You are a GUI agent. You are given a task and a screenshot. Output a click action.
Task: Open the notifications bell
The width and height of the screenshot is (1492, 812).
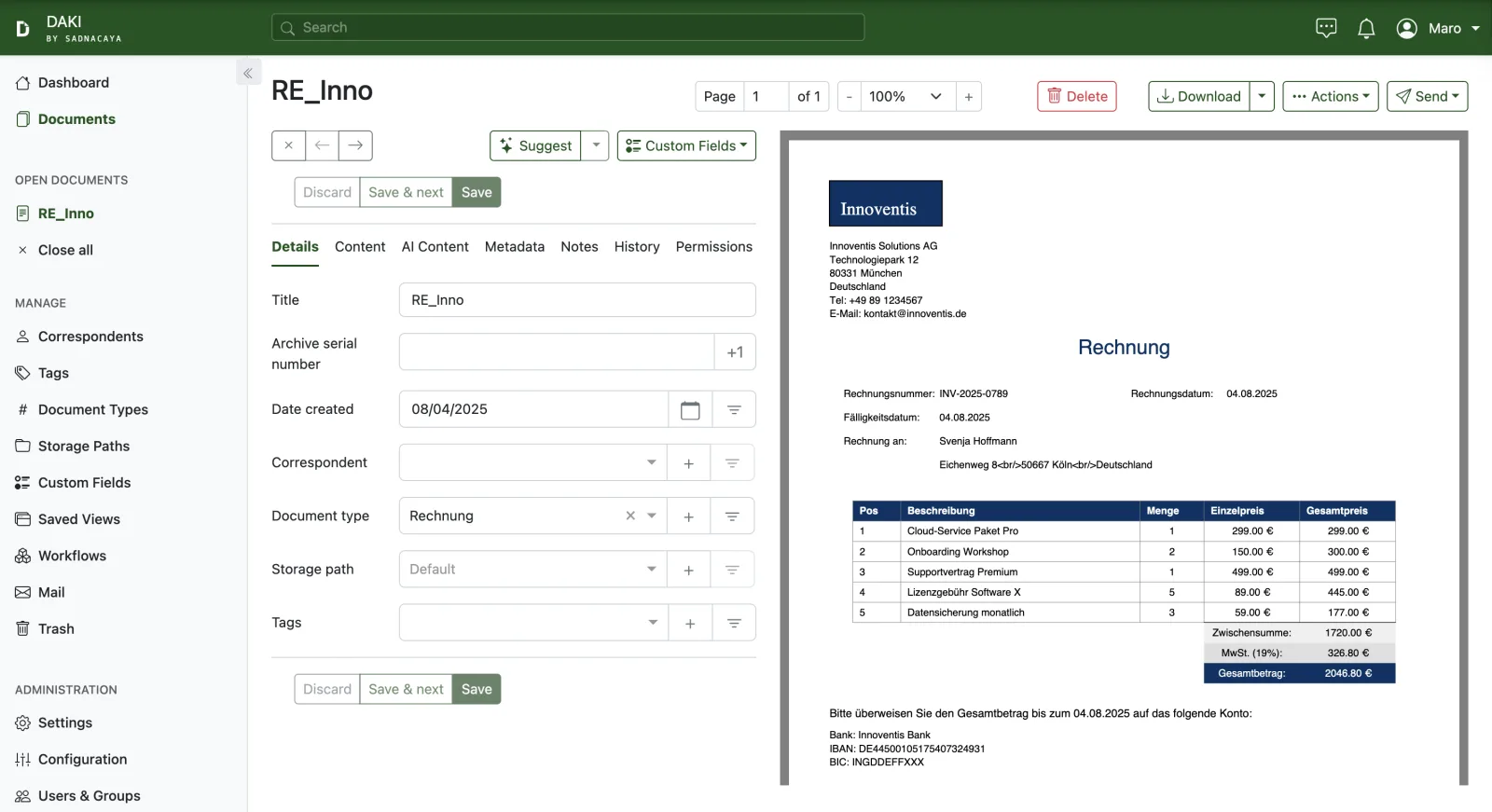pos(1366,28)
